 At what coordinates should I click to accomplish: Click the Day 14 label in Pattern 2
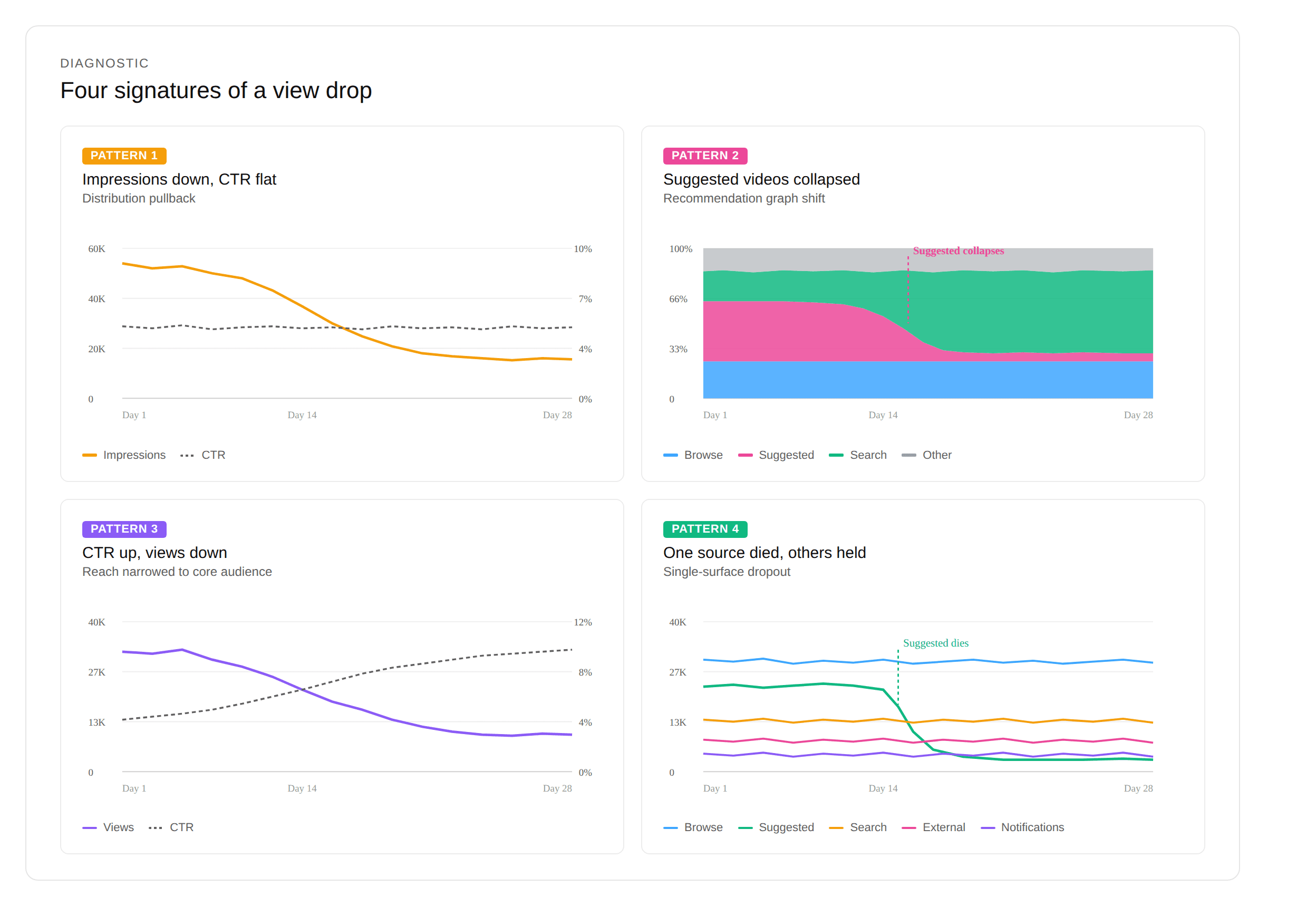(883, 415)
